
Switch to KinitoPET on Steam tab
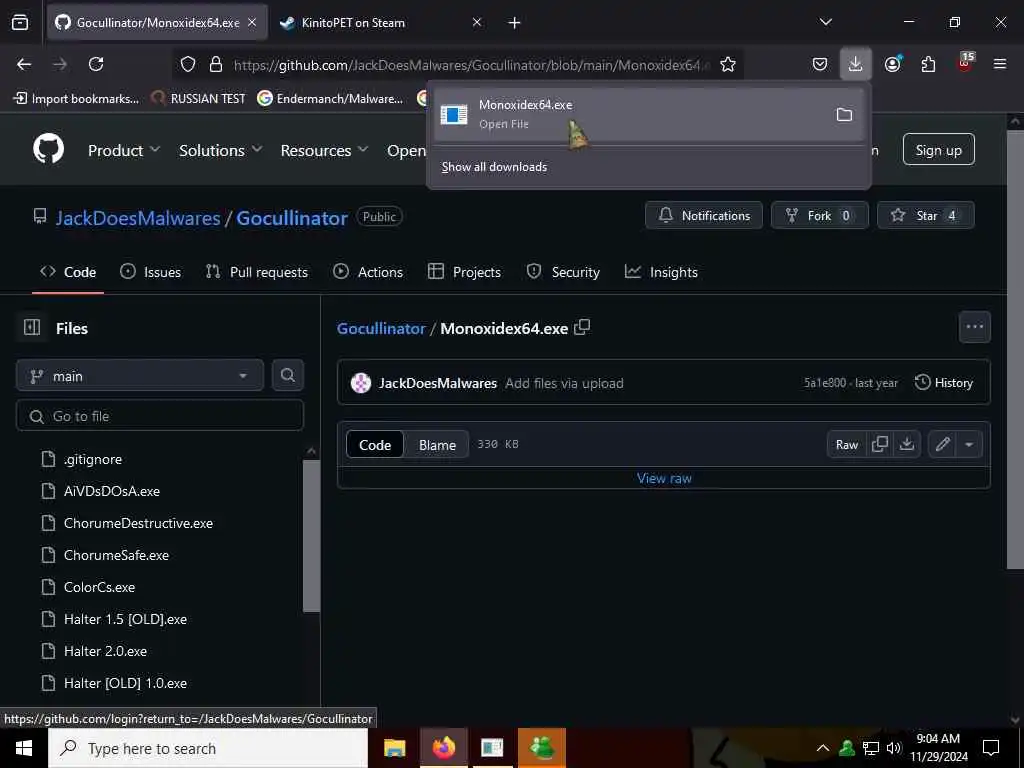(x=379, y=22)
